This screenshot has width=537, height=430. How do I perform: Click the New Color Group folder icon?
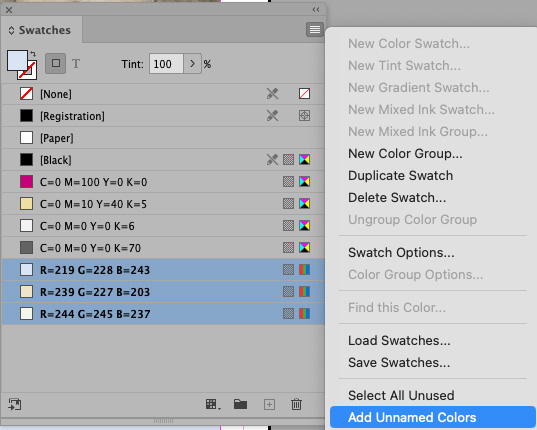pyautogui.click(x=240, y=404)
